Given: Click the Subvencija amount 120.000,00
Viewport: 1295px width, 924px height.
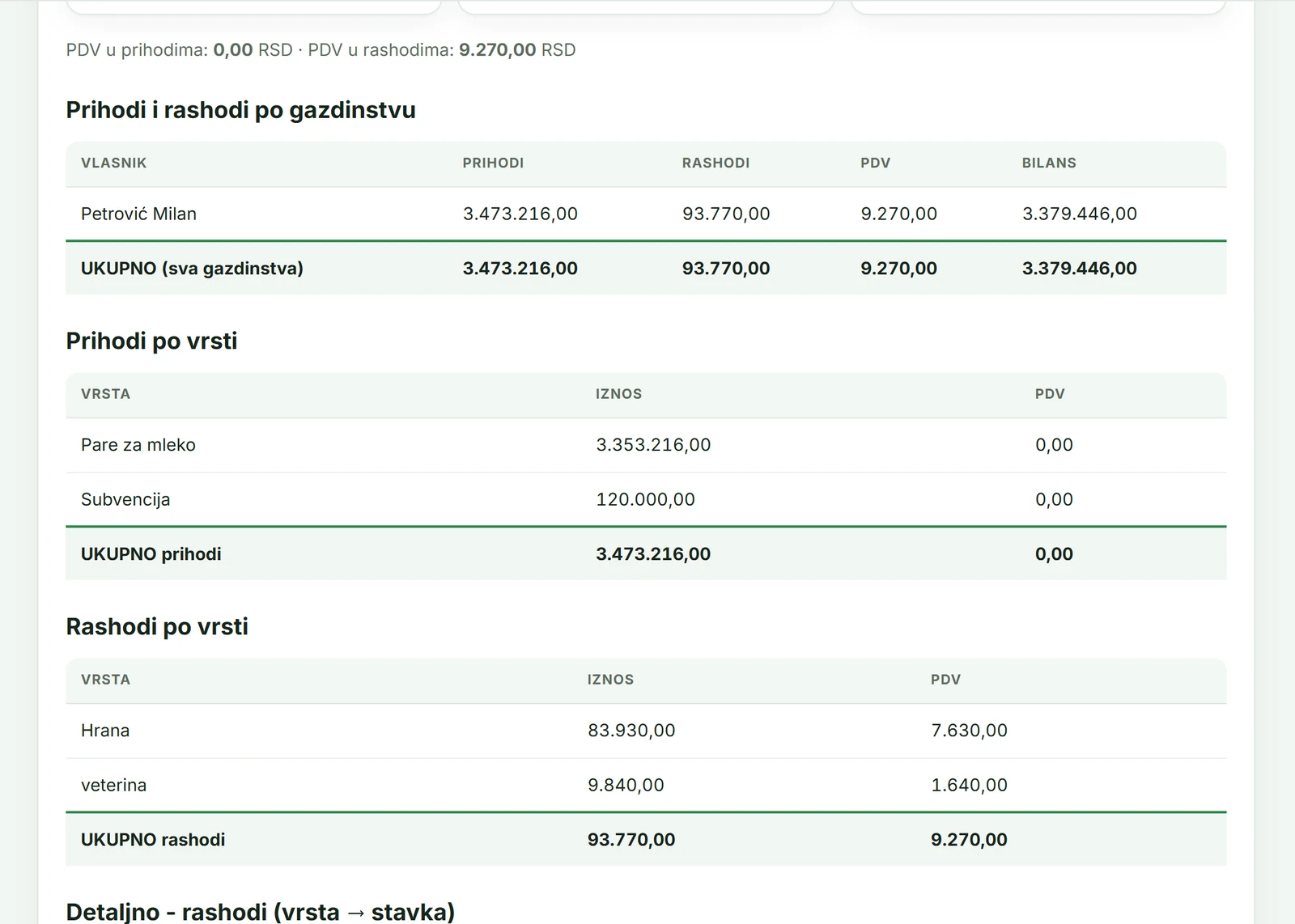Looking at the screenshot, I should (x=645, y=499).
